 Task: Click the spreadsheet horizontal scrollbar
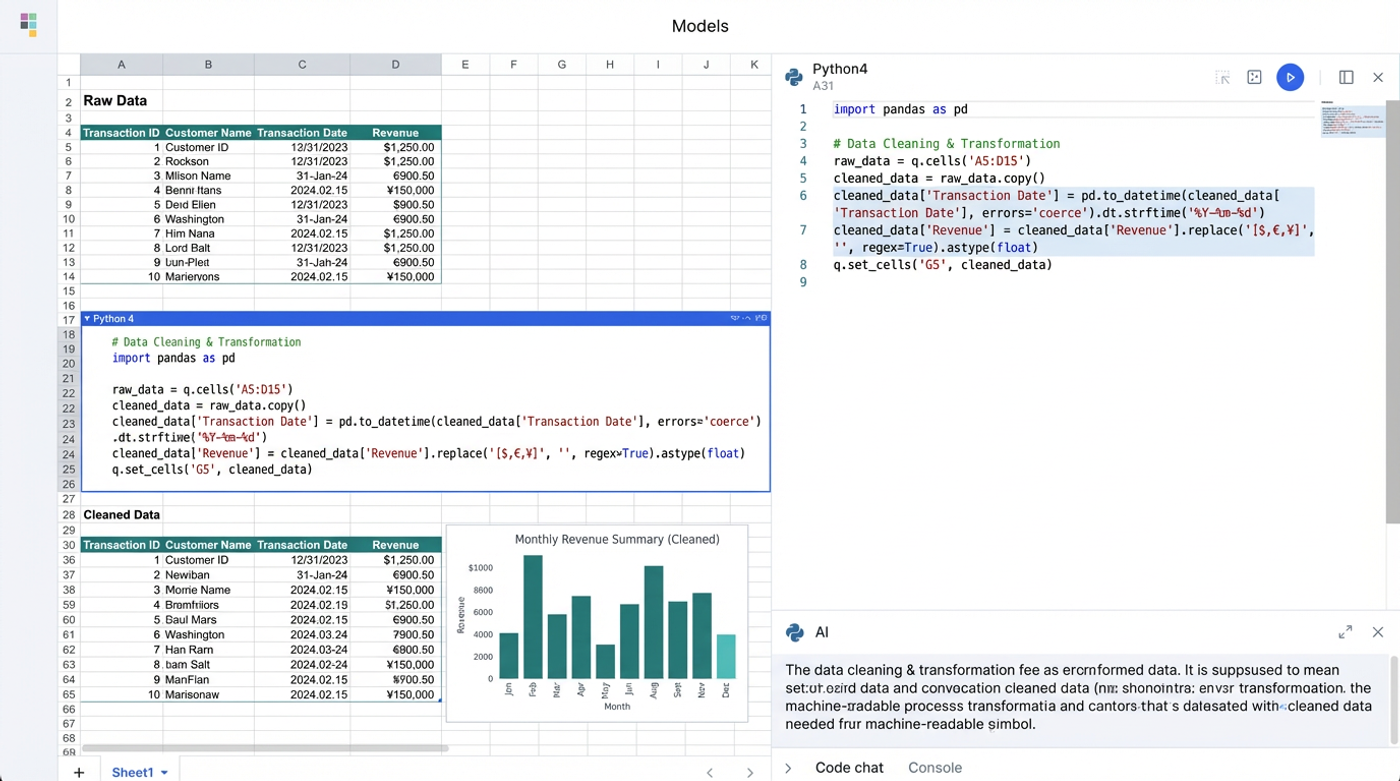pos(265,748)
